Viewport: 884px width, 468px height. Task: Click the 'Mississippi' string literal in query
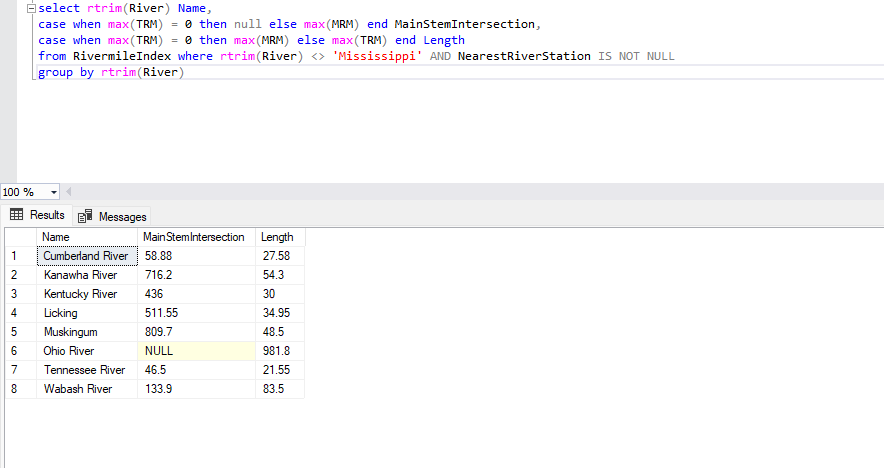click(377, 56)
